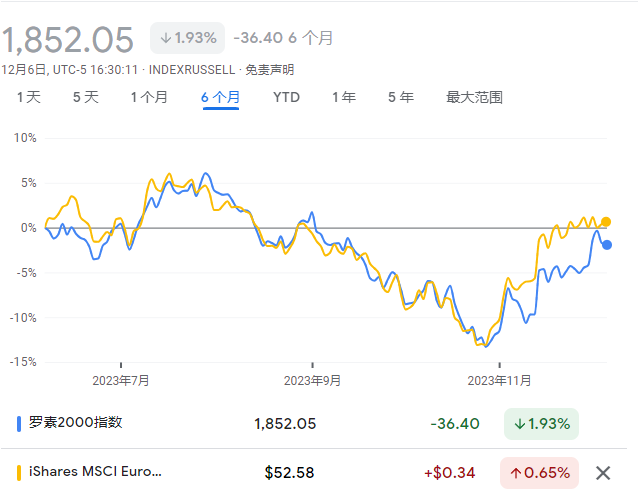Click the green -36.40 value in 罗素2000指数 row
The width and height of the screenshot is (638, 494).
point(455,424)
